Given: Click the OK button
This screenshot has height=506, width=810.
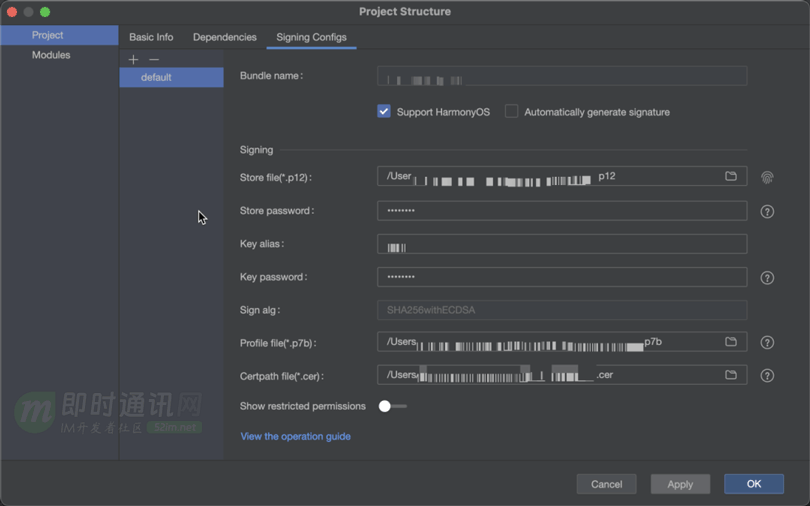Looking at the screenshot, I should tap(754, 484).
